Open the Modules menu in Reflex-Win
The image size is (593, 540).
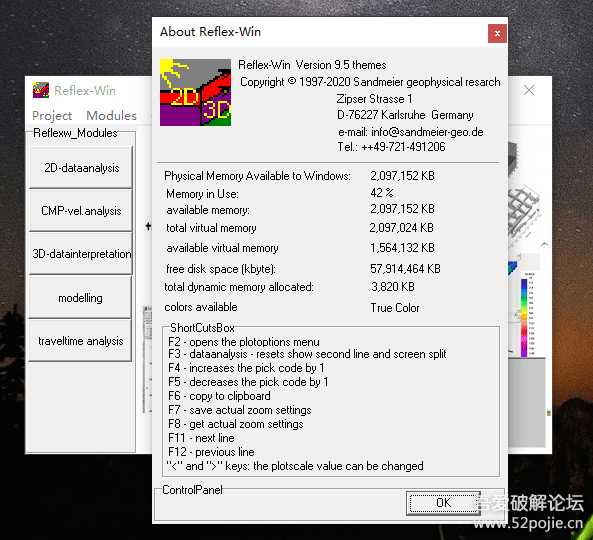[111, 116]
